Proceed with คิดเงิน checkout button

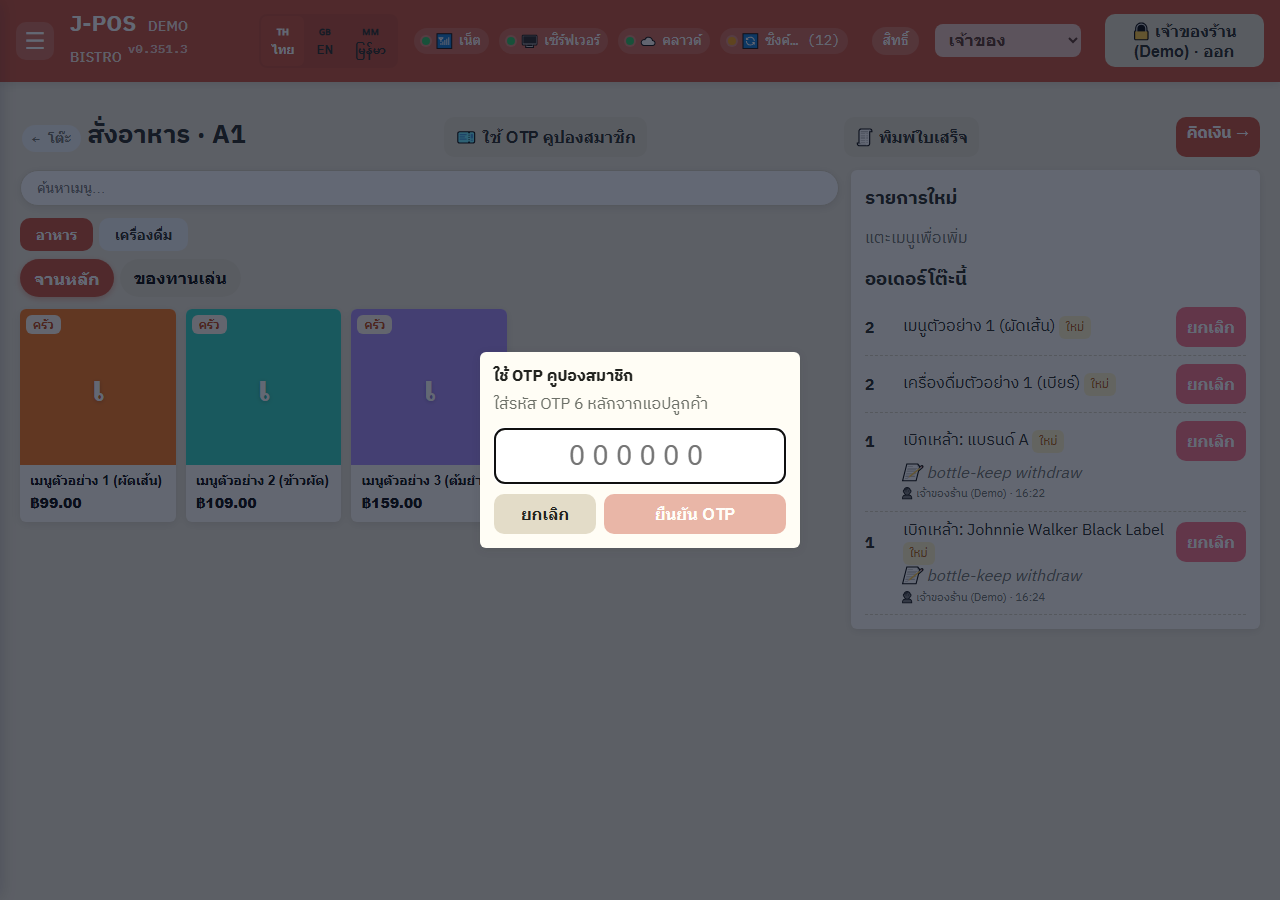click(1218, 137)
